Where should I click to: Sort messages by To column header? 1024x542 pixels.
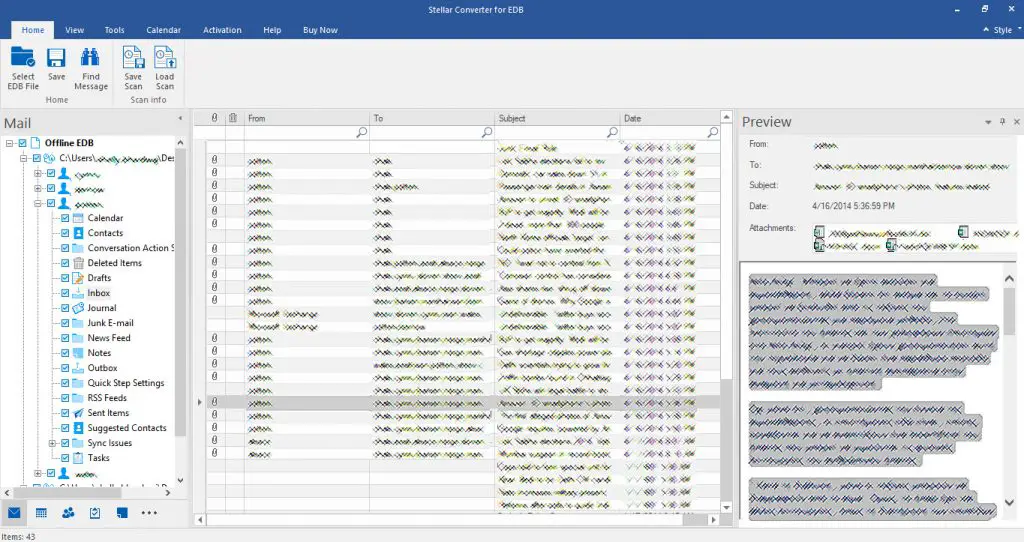pyautogui.click(x=432, y=118)
